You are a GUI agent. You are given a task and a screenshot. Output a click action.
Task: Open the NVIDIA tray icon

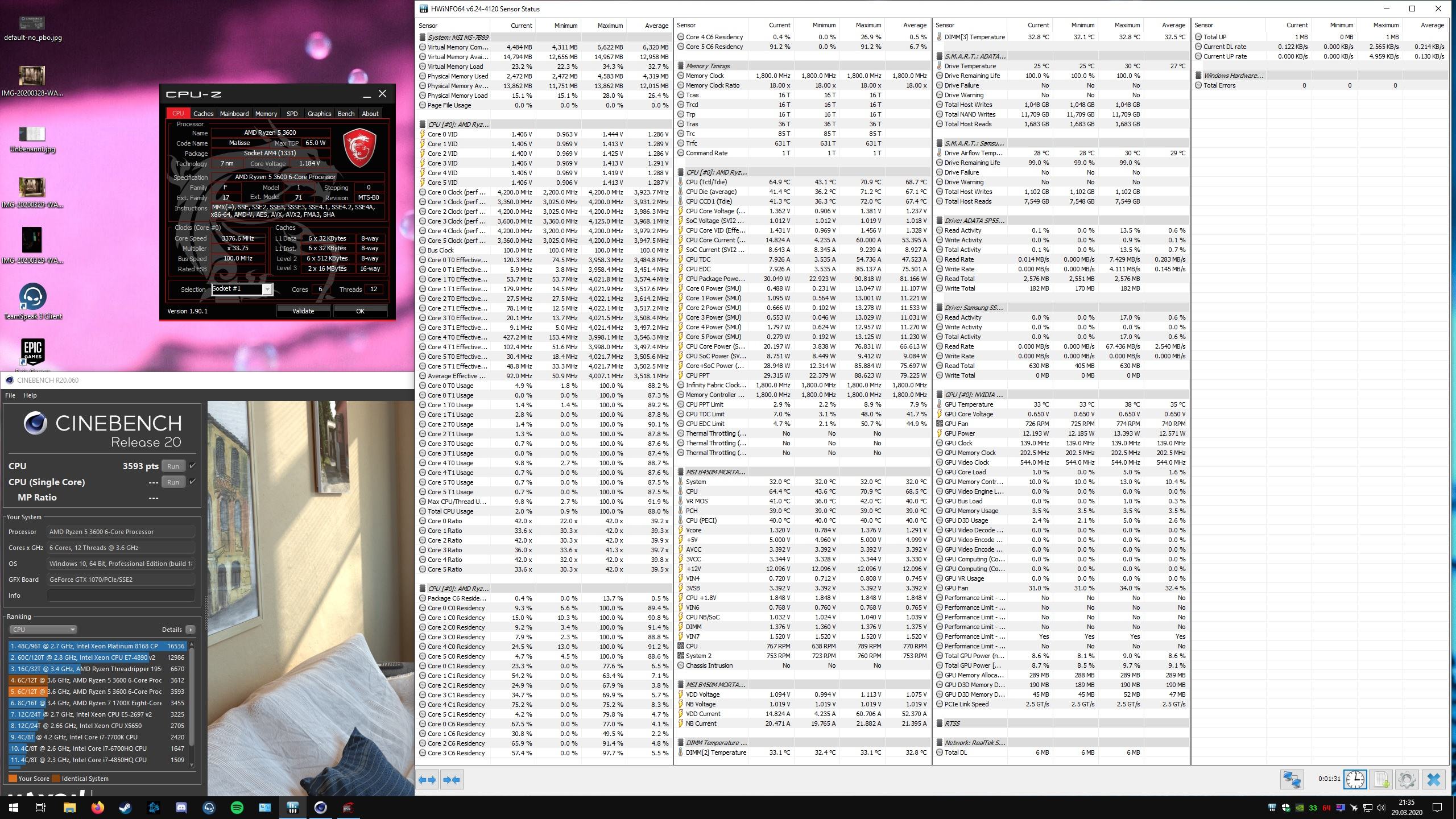click(x=1300, y=808)
